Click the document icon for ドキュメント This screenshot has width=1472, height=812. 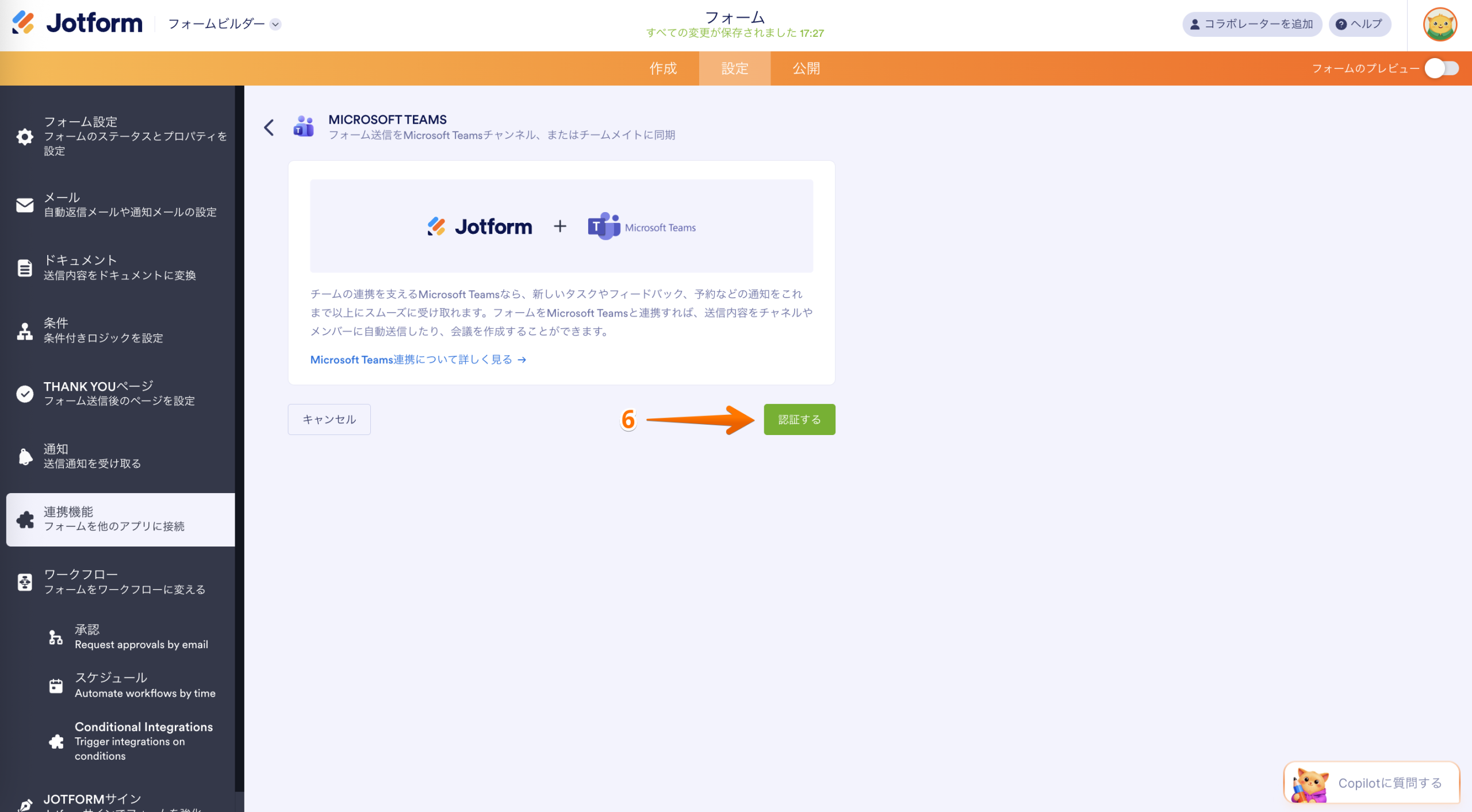(25, 268)
